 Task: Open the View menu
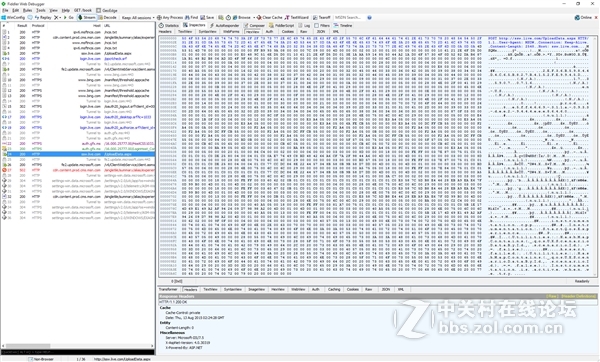click(x=54, y=10)
